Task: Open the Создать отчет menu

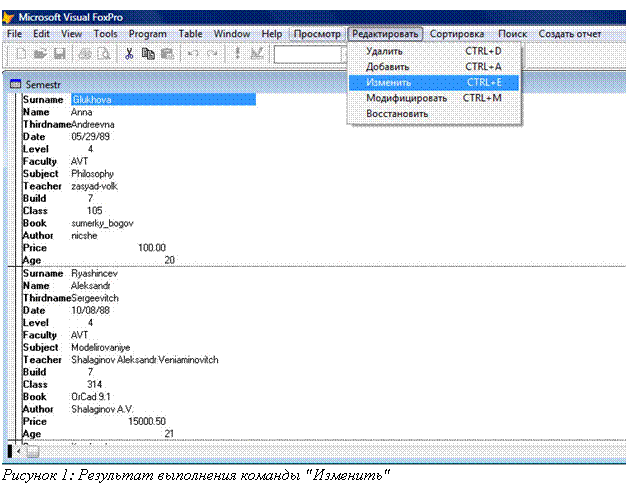Action: tap(570, 34)
